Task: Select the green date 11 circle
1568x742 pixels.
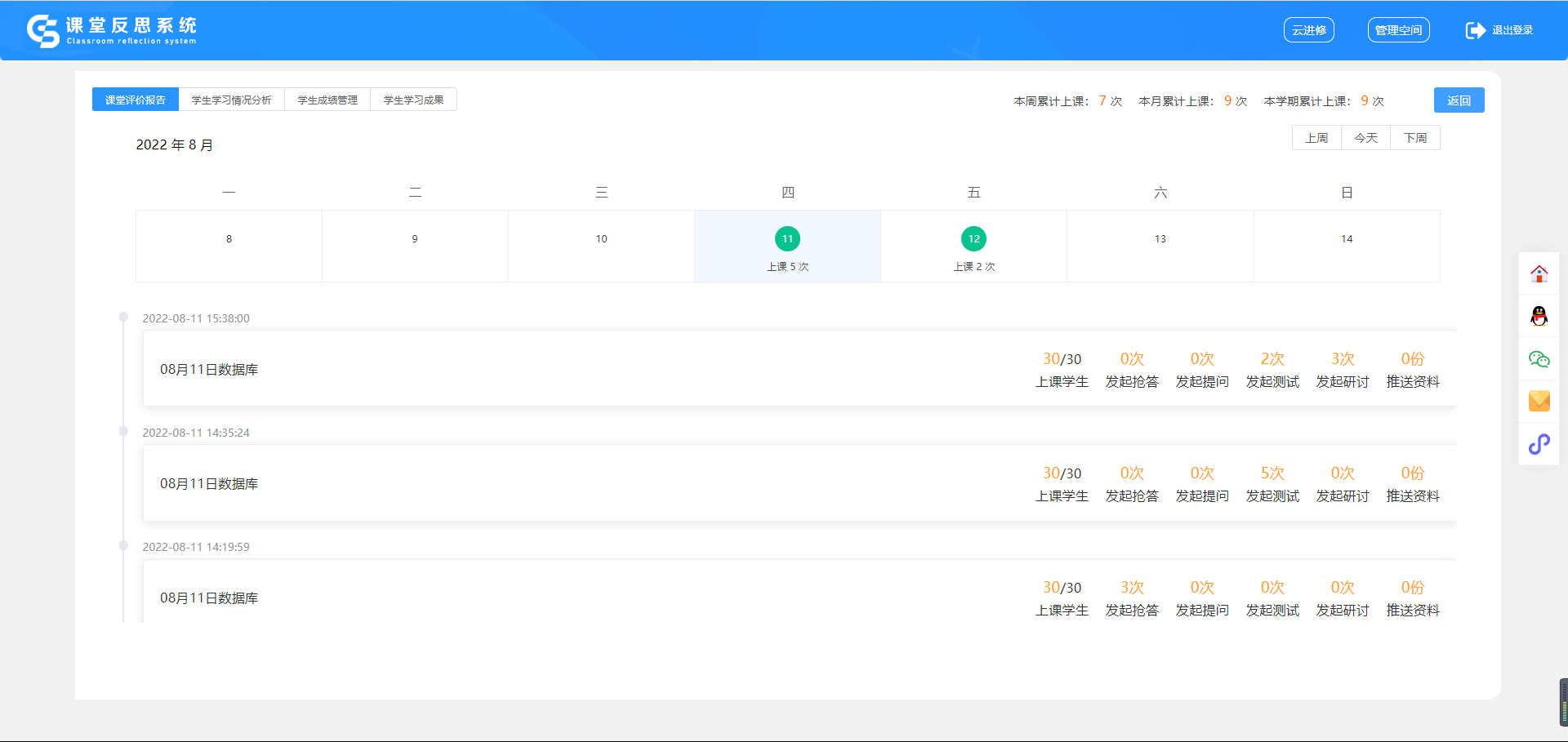Action: click(787, 239)
